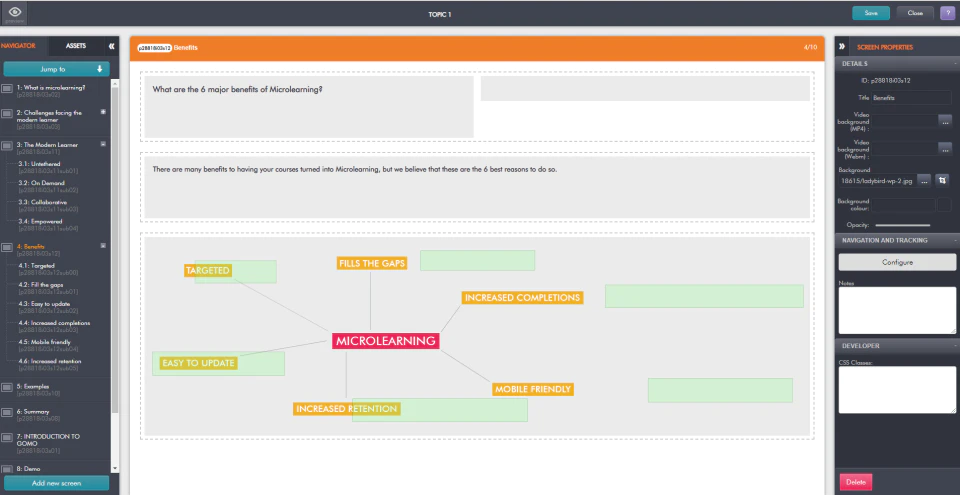Screen dimensions: 960x495
Task: Pick the background colour swatch
Action: tap(944, 205)
